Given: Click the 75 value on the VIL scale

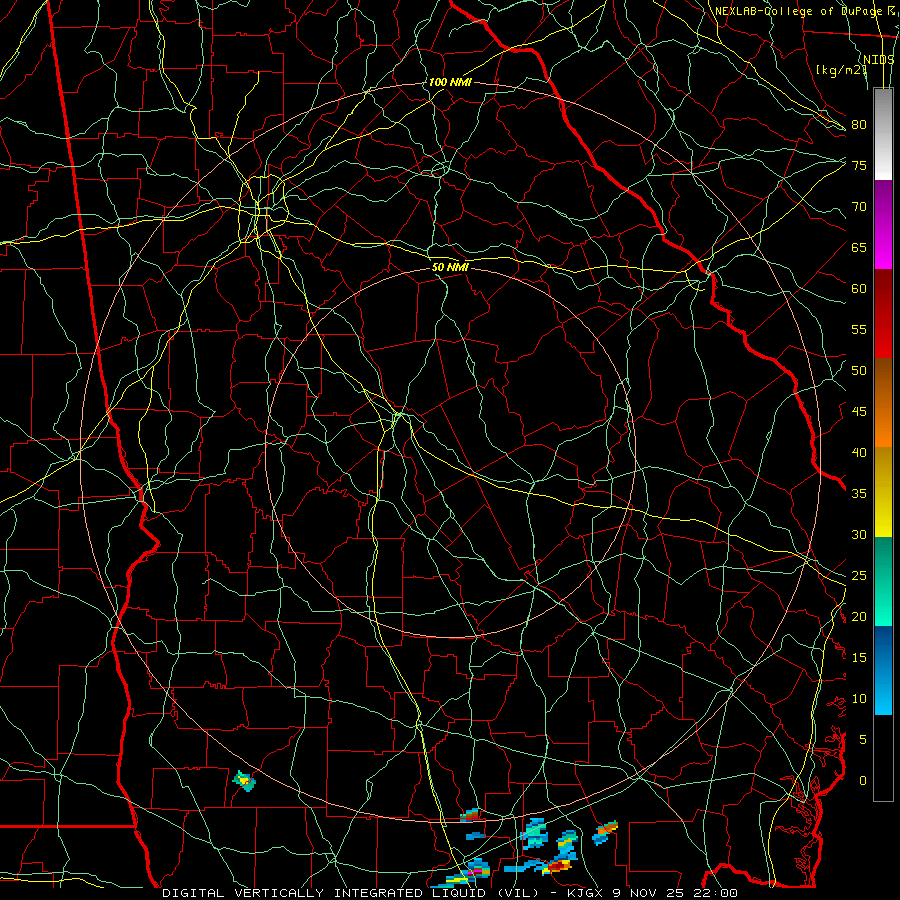Looking at the screenshot, I should 859,165.
